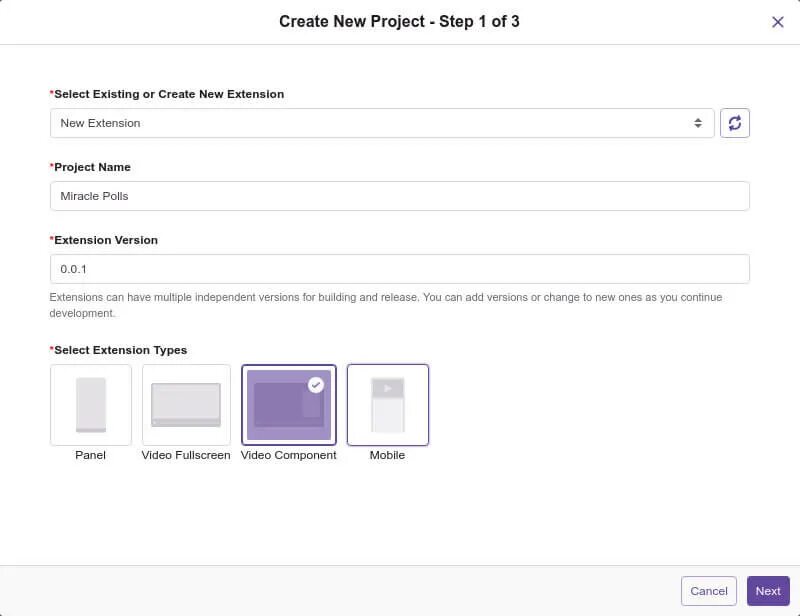This screenshot has height=616, width=800.
Task: Click the play triangle inside Mobile icon
Action: (x=388, y=387)
